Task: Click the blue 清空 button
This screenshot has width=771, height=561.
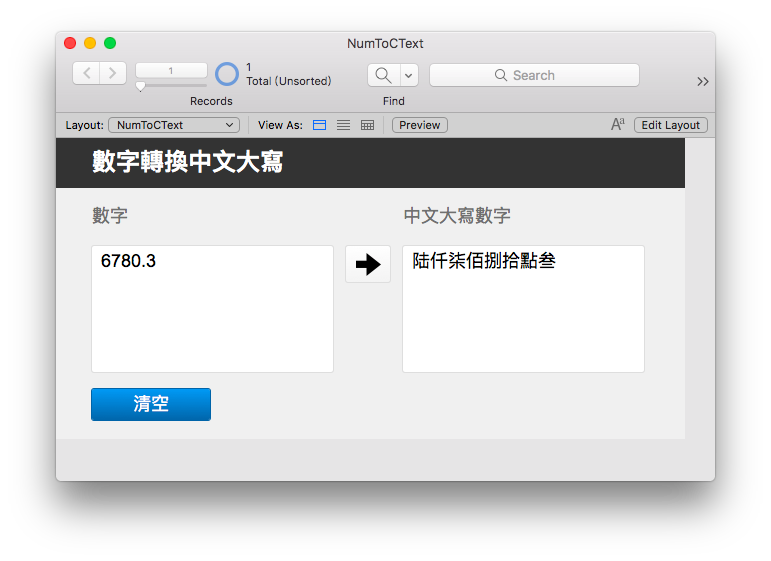Action: point(151,404)
